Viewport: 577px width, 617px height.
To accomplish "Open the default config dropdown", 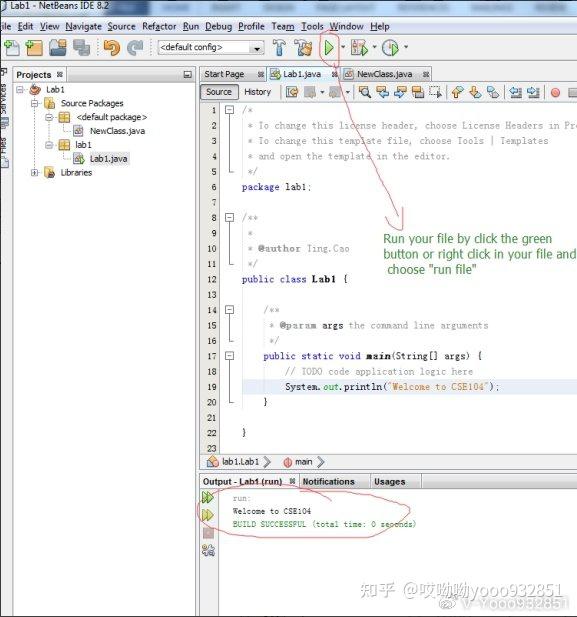I will pyautogui.click(x=257, y=48).
